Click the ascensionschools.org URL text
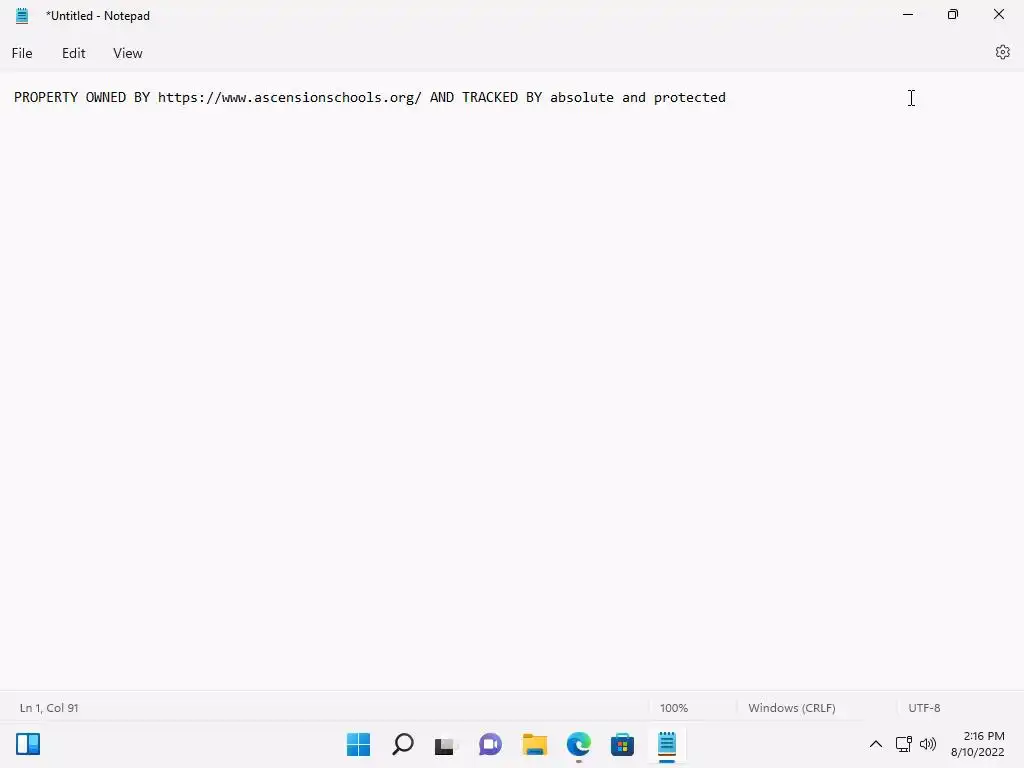 (289, 97)
